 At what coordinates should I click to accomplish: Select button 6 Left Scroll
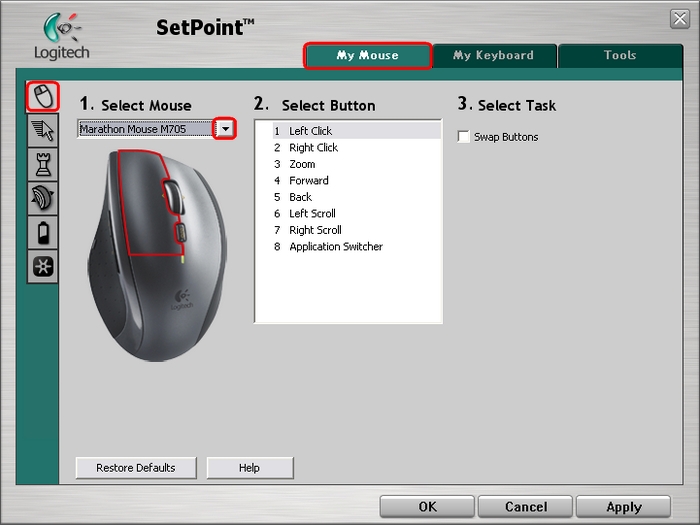(x=357, y=213)
